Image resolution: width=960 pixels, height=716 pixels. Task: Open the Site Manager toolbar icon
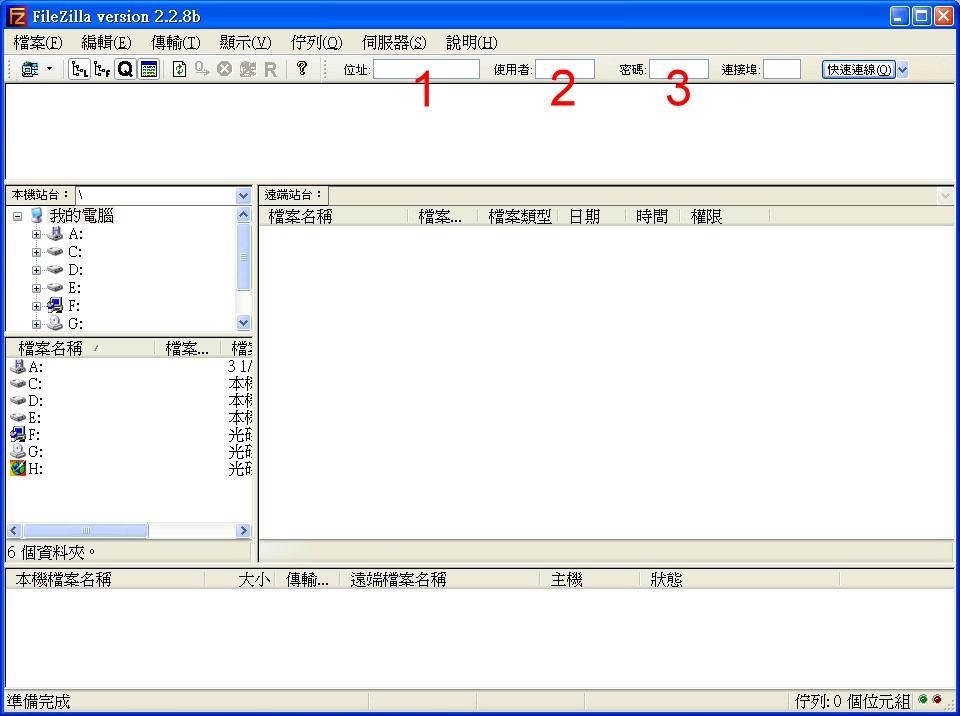(x=29, y=69)
